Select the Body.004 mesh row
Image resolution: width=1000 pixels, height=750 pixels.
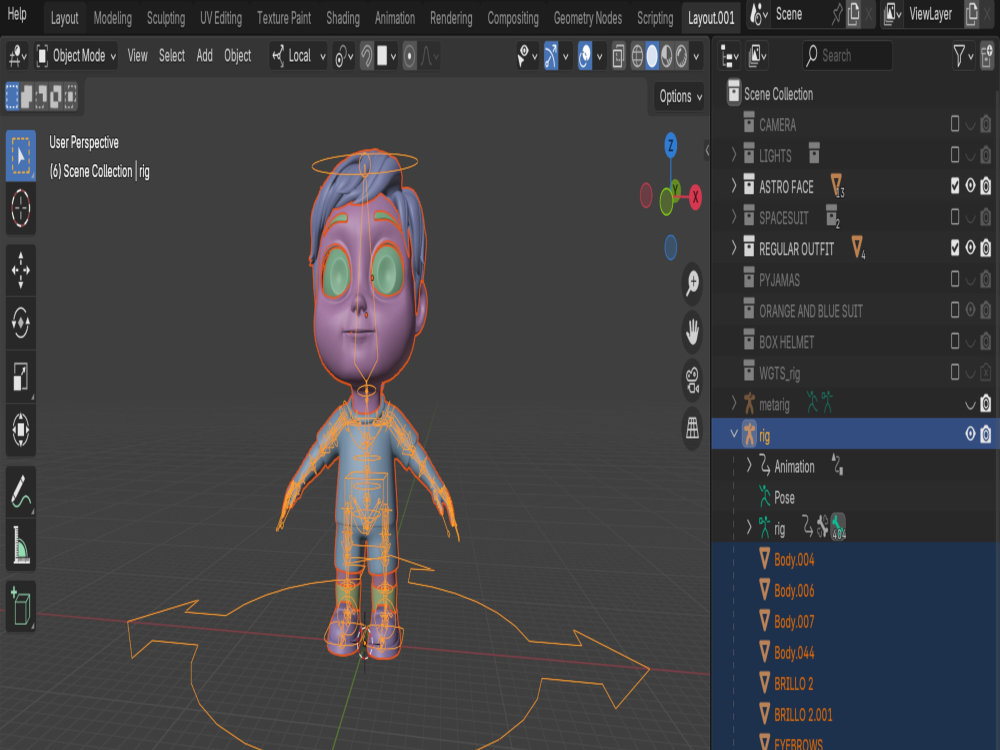855,559
